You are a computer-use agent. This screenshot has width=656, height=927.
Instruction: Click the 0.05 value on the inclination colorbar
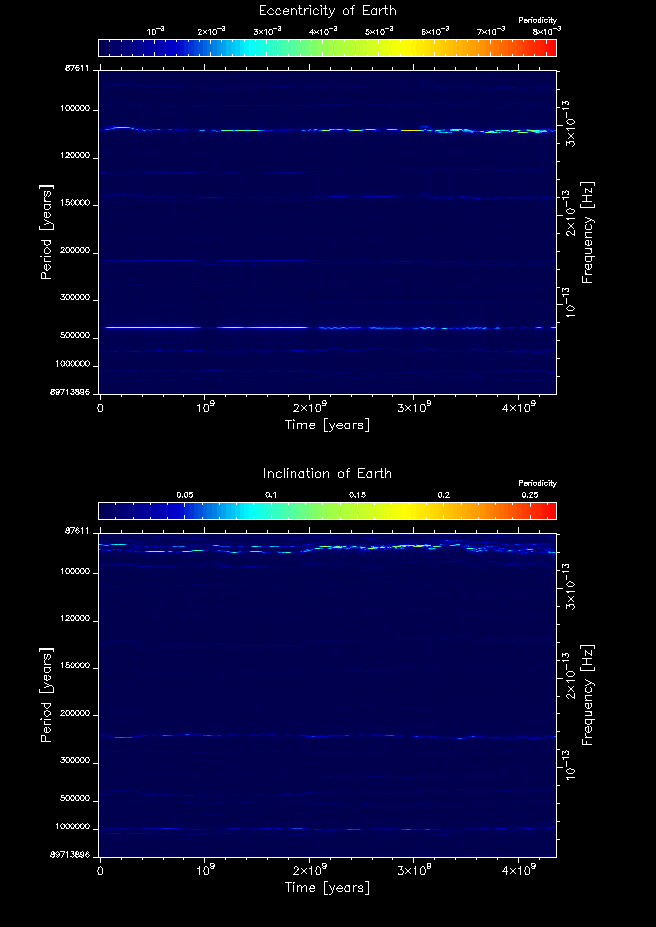(x=184, y=495)
